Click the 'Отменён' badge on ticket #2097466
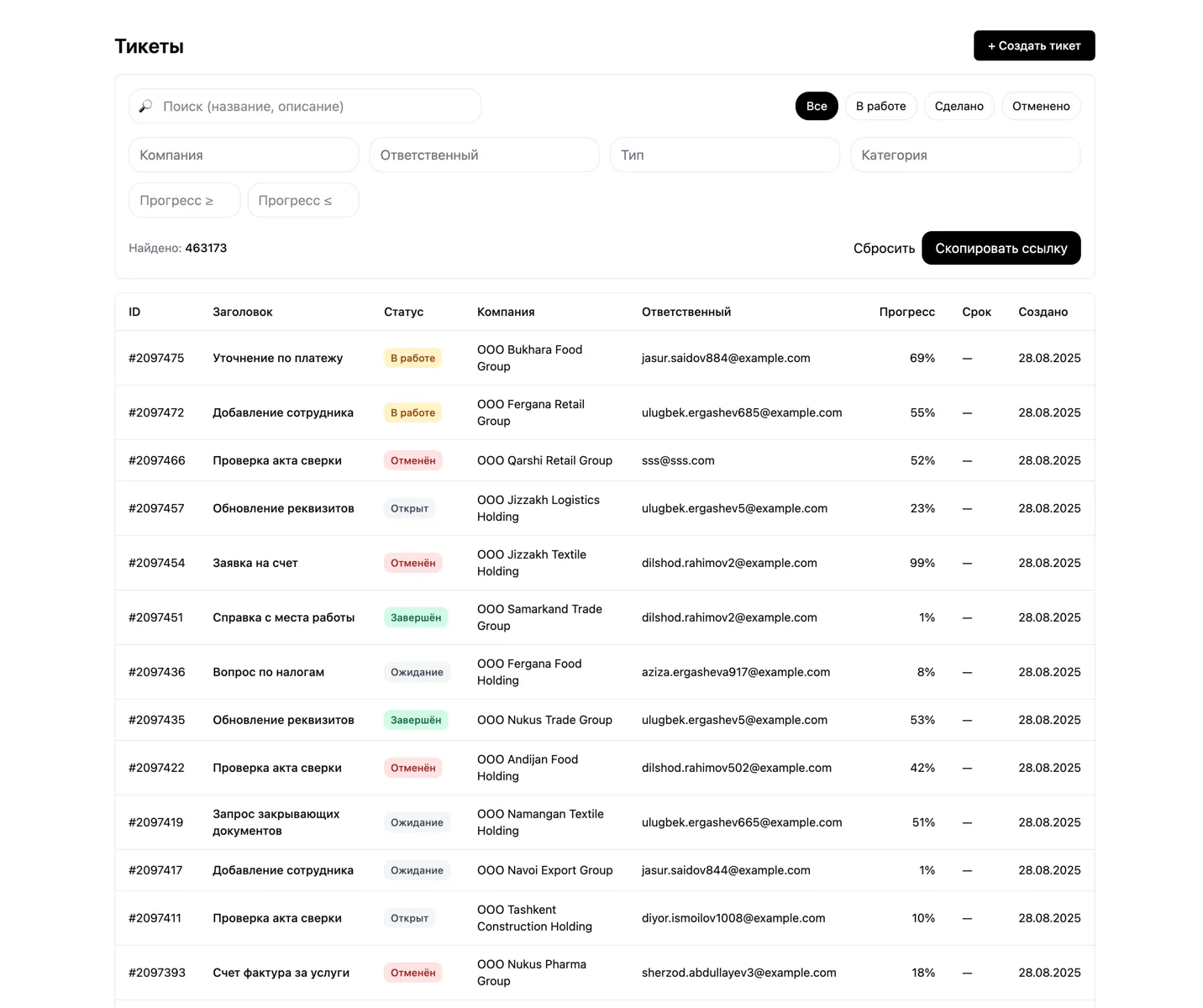The image size is (1203, 1008). (x=412, y=460)
